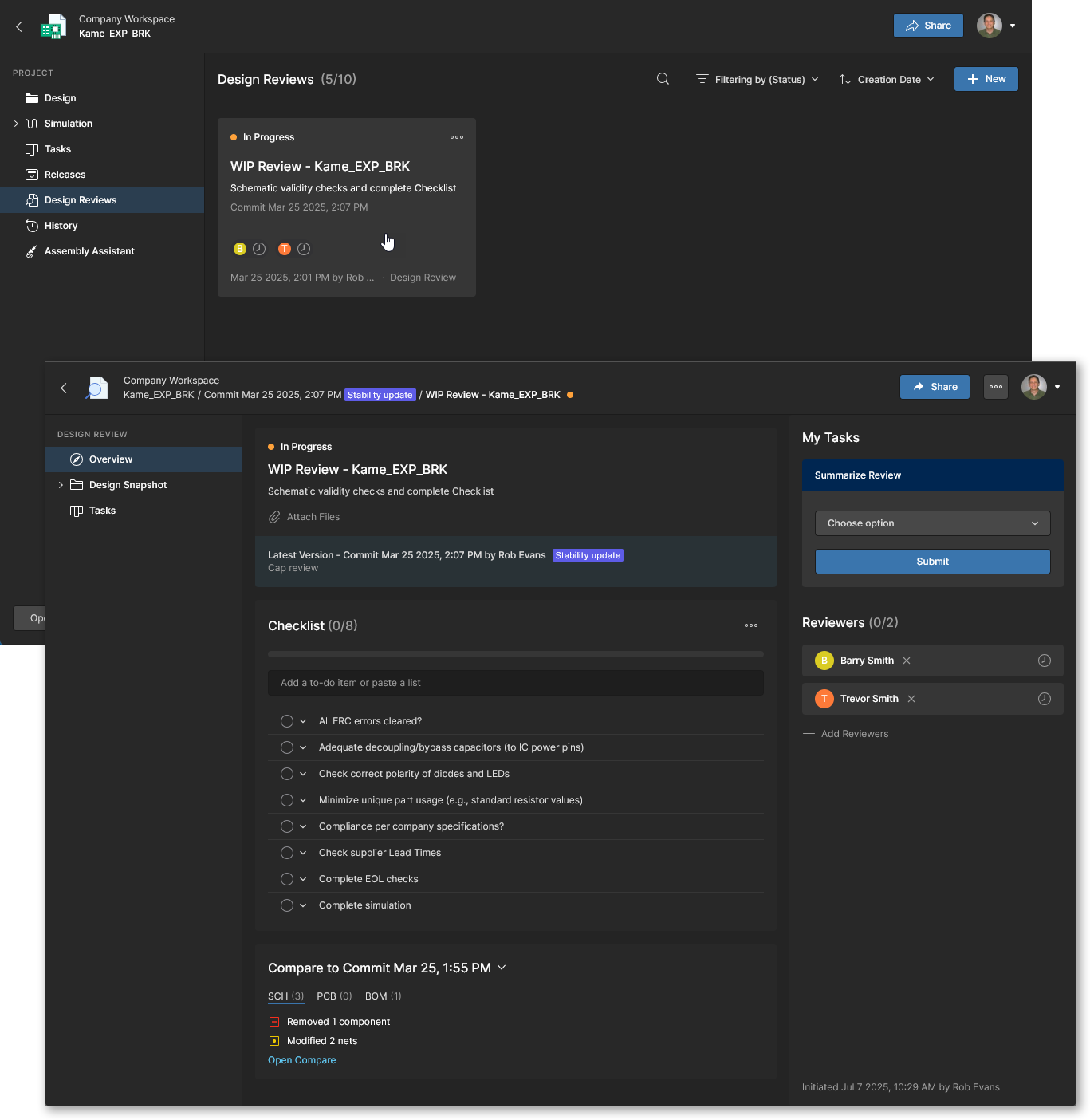The height and width of the screenshot is (1120, 1090).
Task: Expand the Design Snapshot tree item
Action: [x=61, y=485]
